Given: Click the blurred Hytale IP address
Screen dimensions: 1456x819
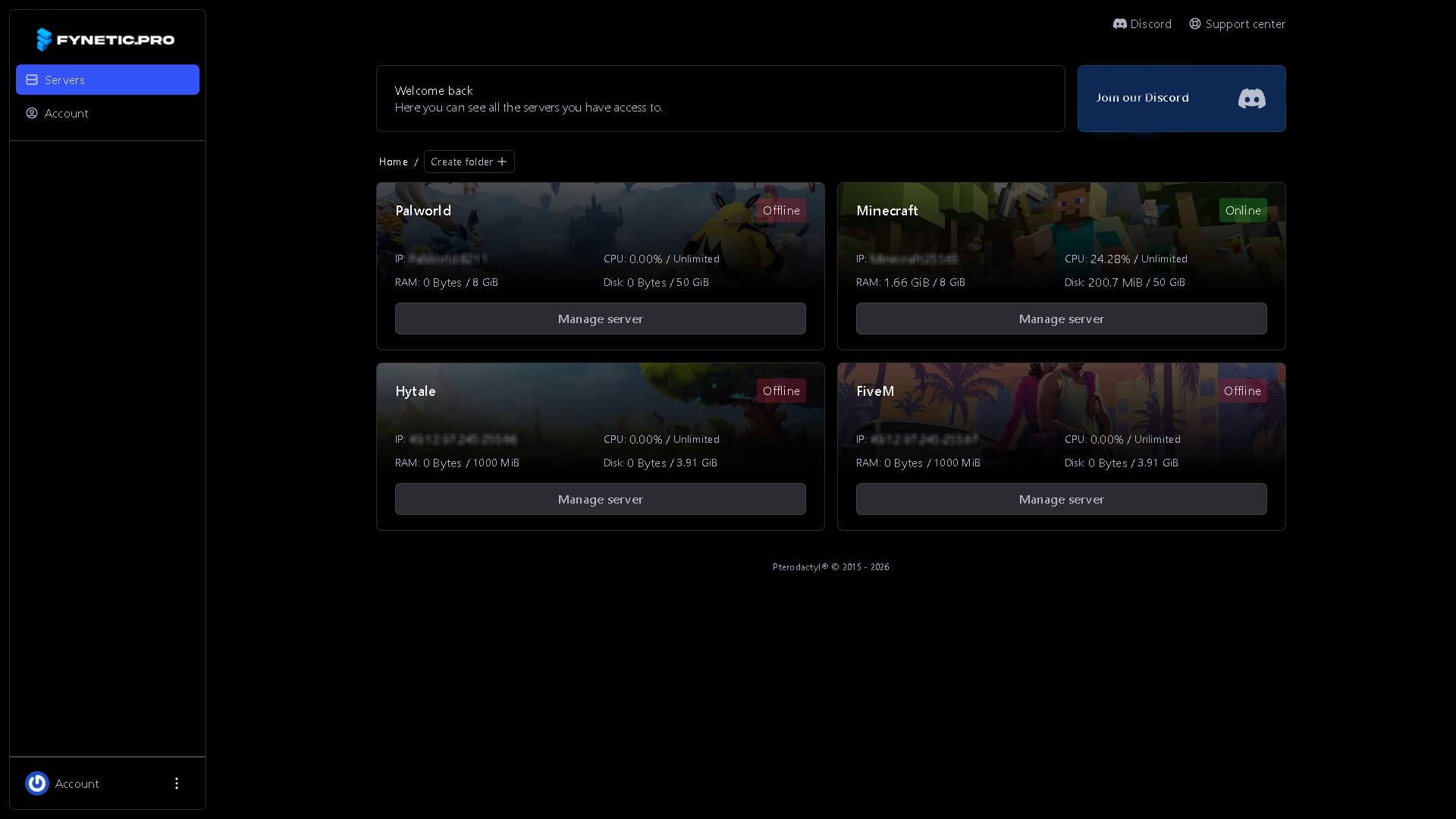Looking at the screenshot, I should [463, 439].
